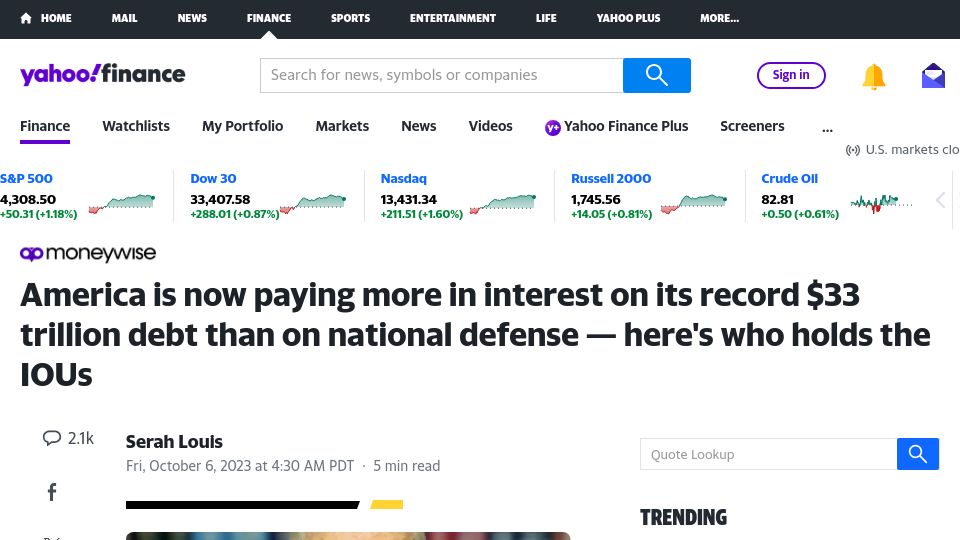The width and height of the screenshot is (960, 540).
Task: Open LIFE in the top bar
Action: (x=546, y=18)
